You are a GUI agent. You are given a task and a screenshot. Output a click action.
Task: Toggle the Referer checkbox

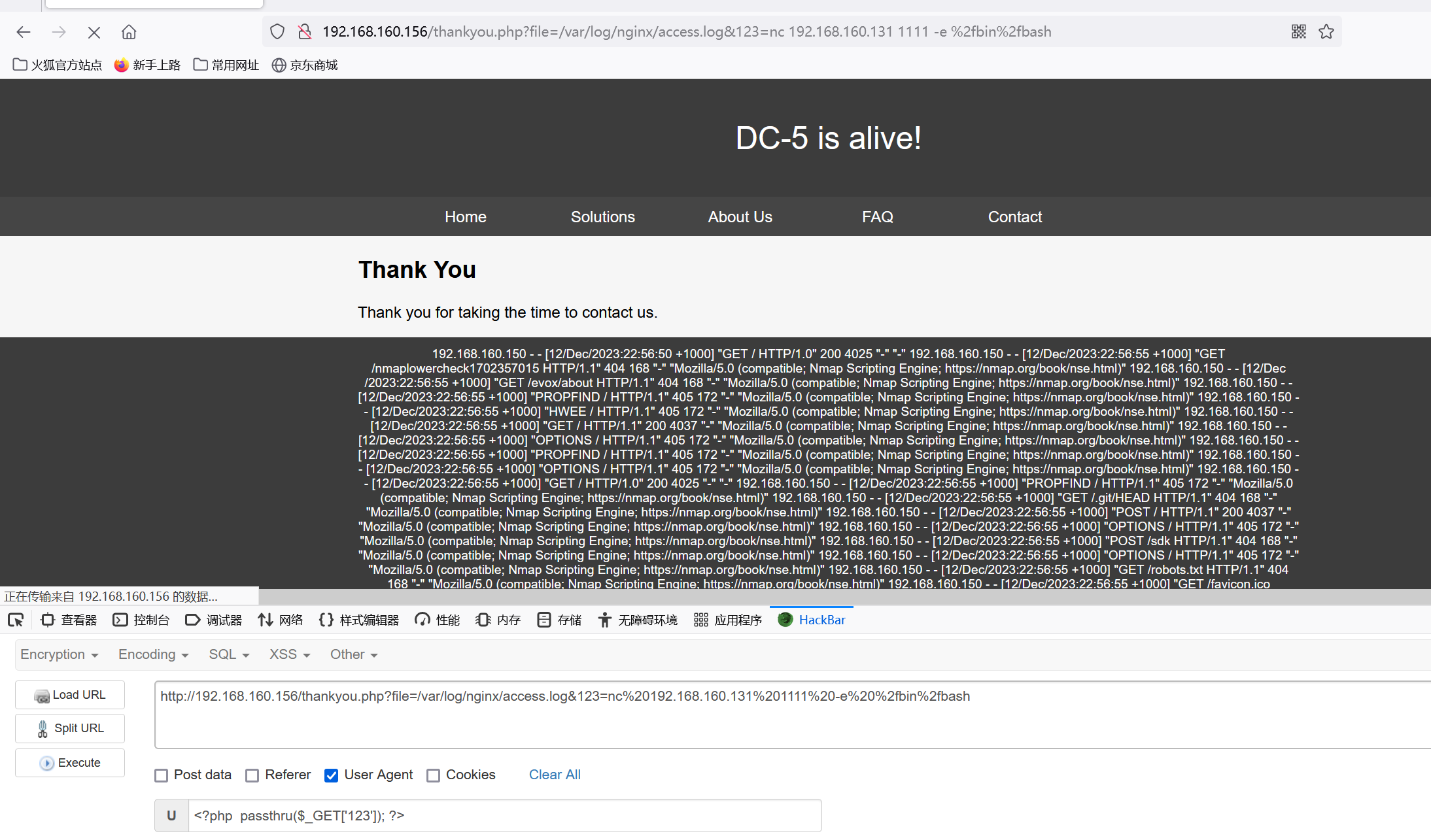(x=252, y=775)
